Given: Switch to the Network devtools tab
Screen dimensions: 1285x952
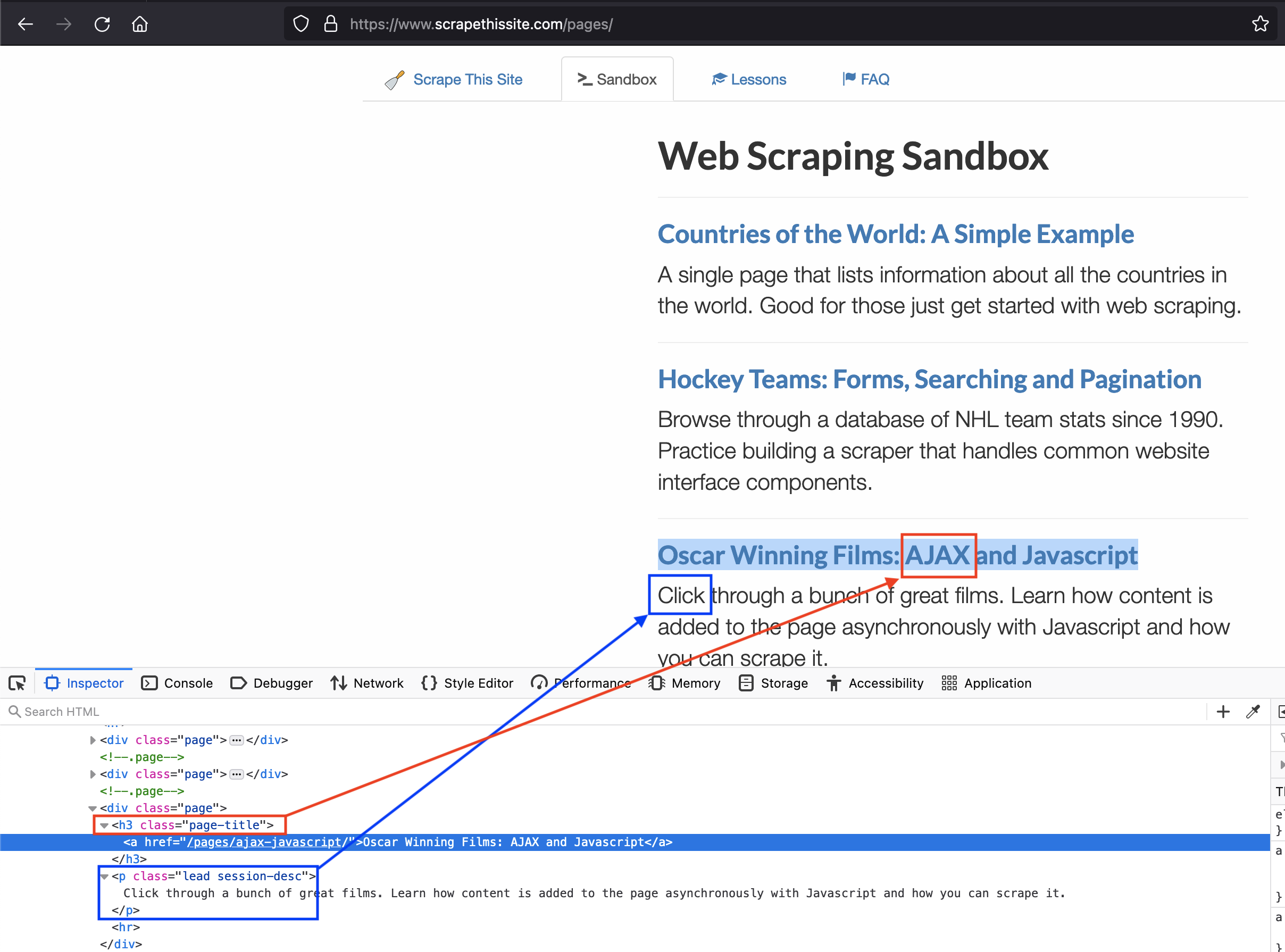Looking at the screenshot, I should [367, 683].
